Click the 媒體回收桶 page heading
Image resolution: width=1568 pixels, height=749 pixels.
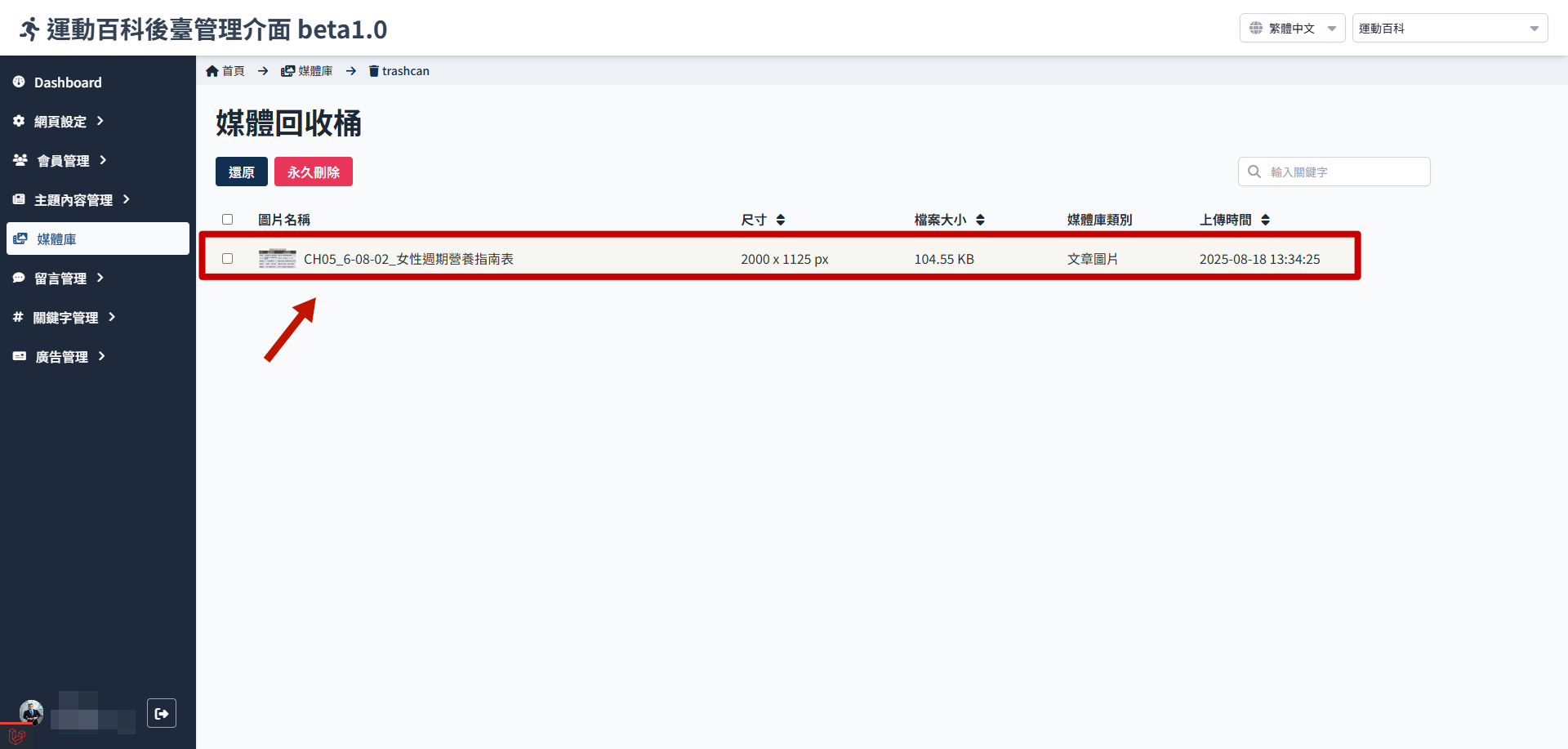click(x=288, y=123)
